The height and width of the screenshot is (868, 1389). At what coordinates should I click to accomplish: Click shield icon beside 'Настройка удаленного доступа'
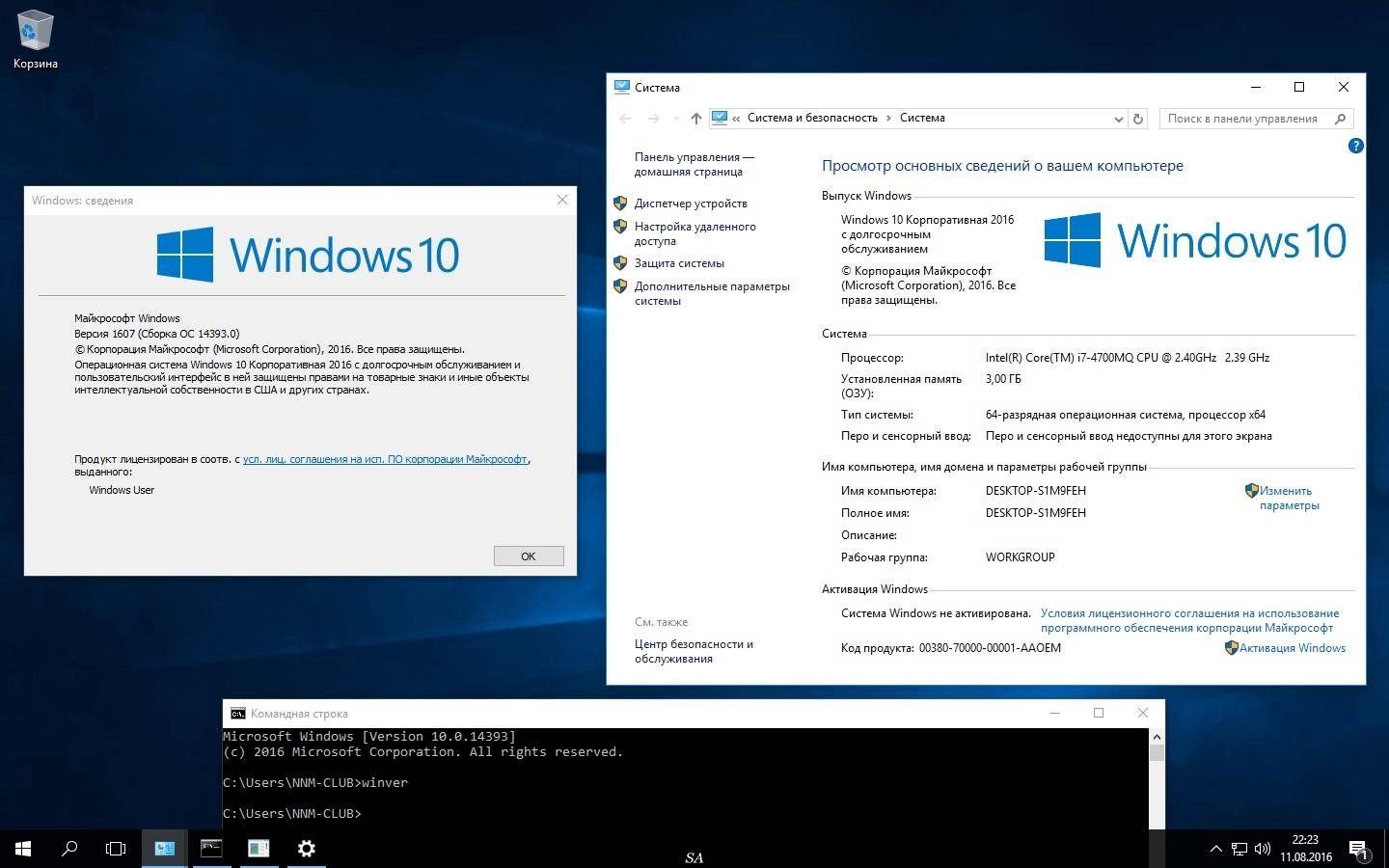click(620, 227)
